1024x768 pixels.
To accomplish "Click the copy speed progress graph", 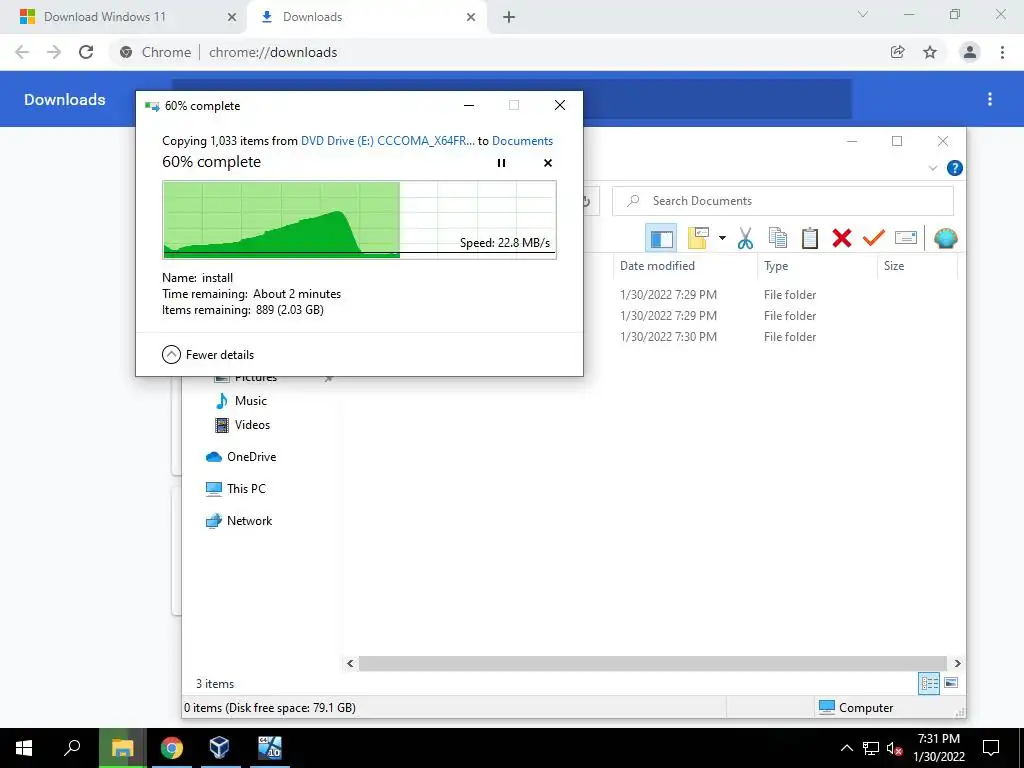I will pyautogui.click(x=359, y=220).
